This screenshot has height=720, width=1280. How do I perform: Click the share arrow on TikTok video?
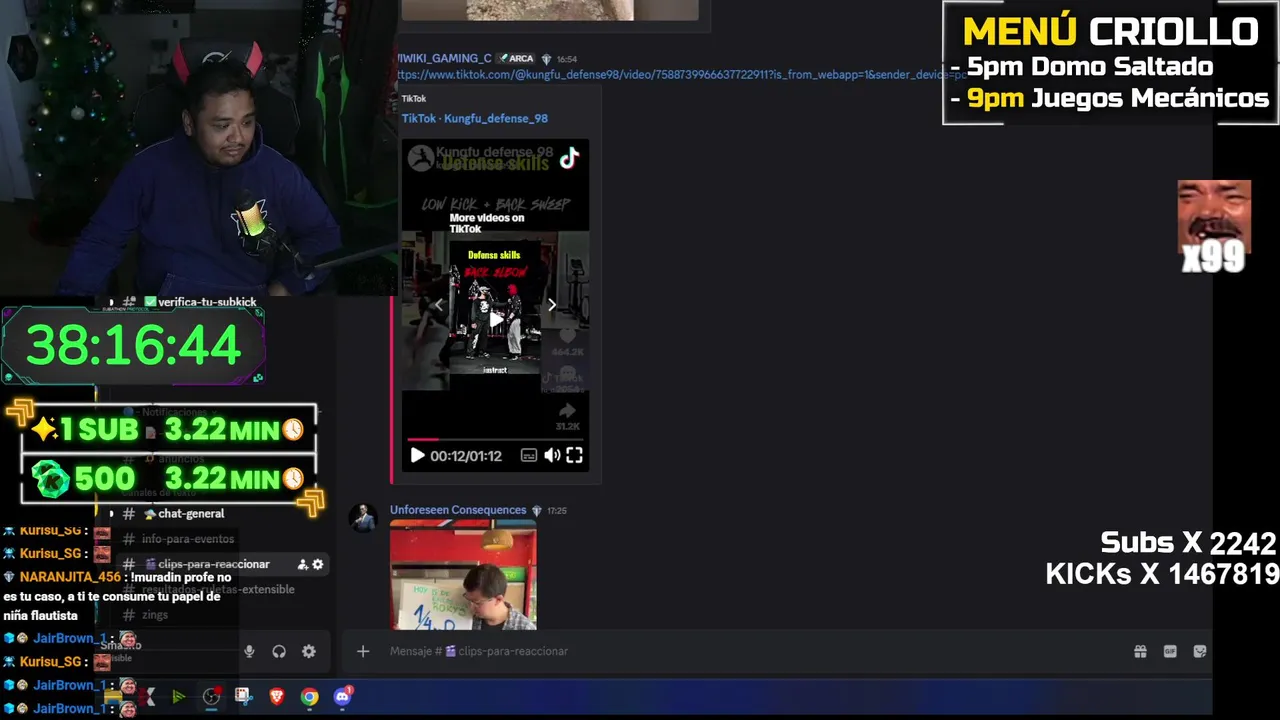[567, 411]
